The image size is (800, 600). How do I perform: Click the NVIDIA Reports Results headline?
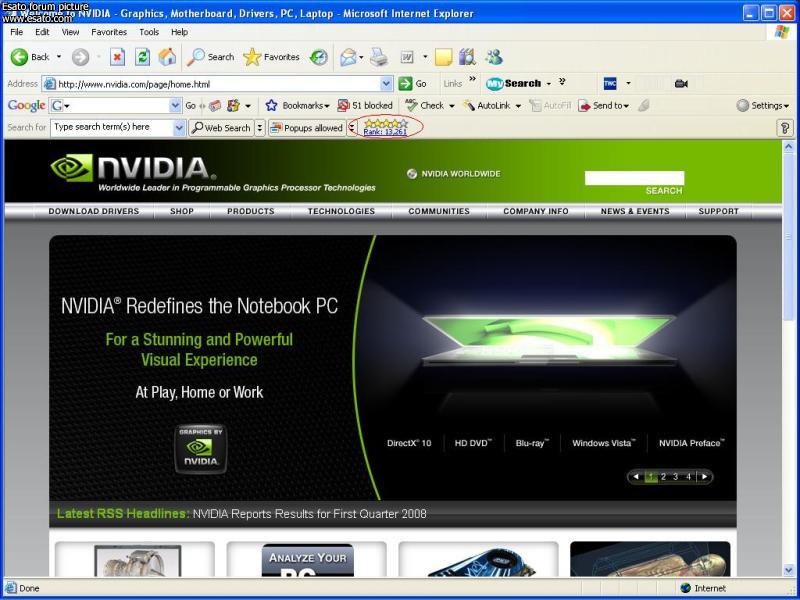[310, 514]
